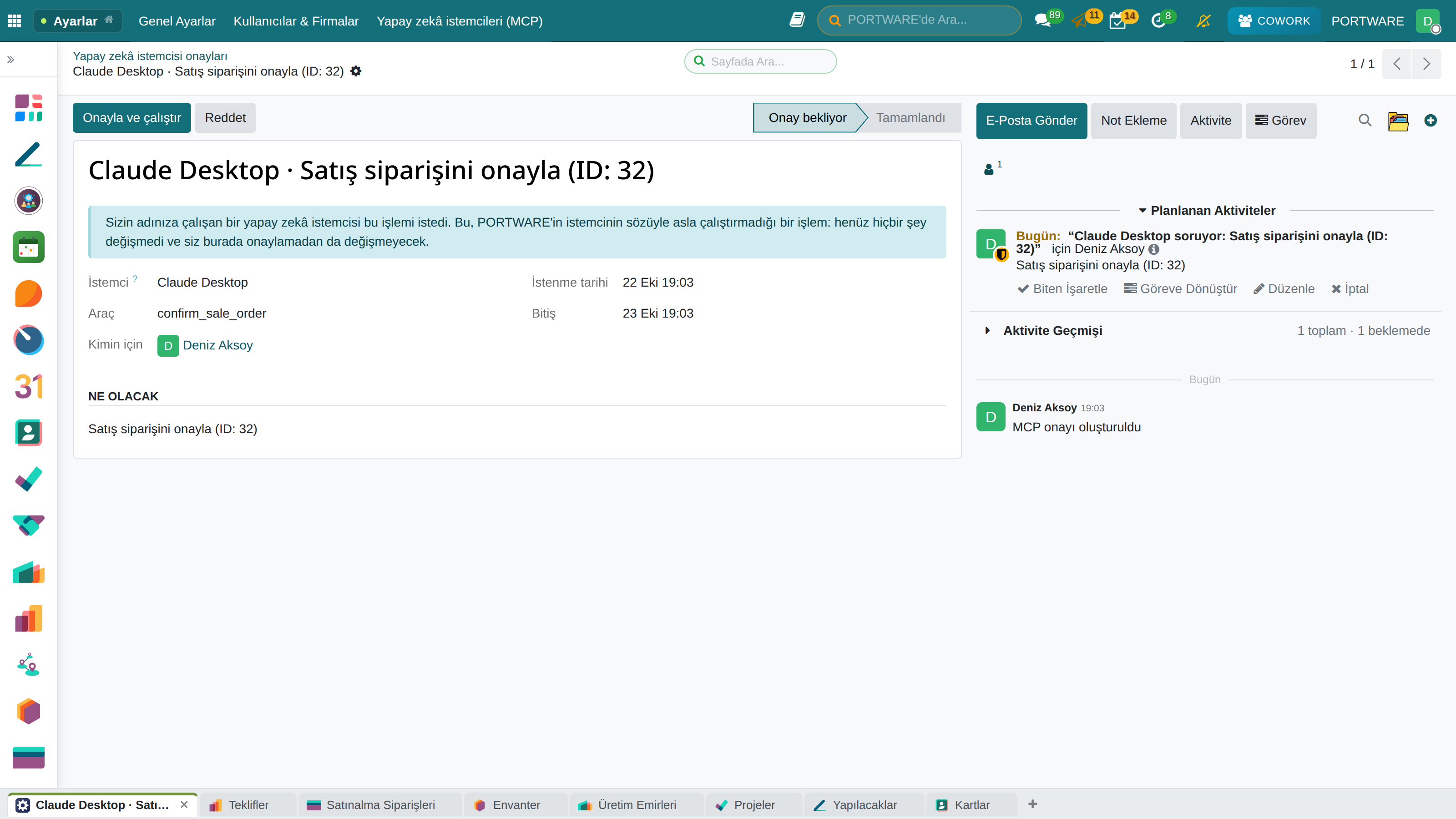1456x819 pixels.
Task: Open the attachments folder icon in chatter
Action: click(x=1398, y=121)
